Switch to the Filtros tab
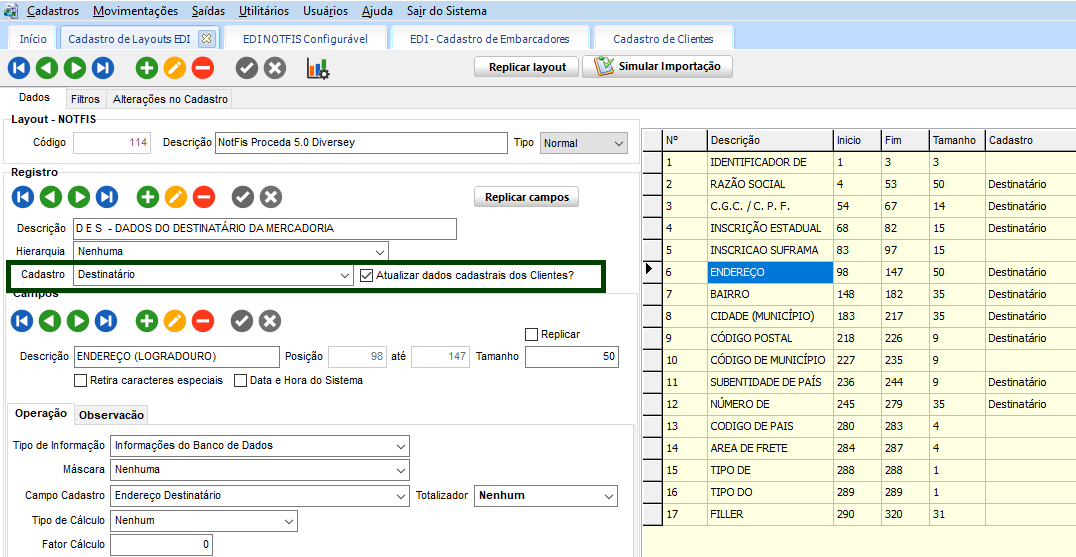This screenshot has height=557, width=1076. (85, 99)
